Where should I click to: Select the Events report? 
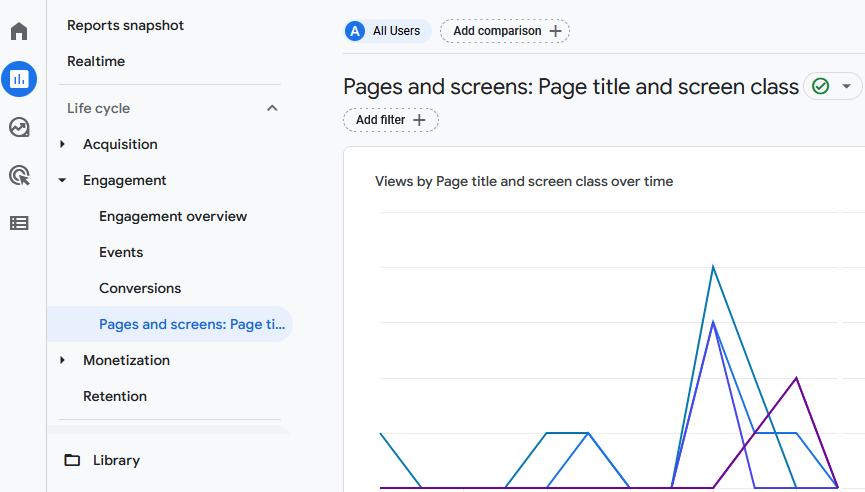[121, 252]
